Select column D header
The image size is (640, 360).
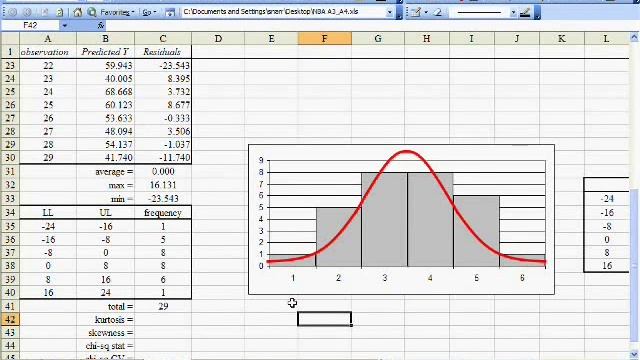(218, 39)
